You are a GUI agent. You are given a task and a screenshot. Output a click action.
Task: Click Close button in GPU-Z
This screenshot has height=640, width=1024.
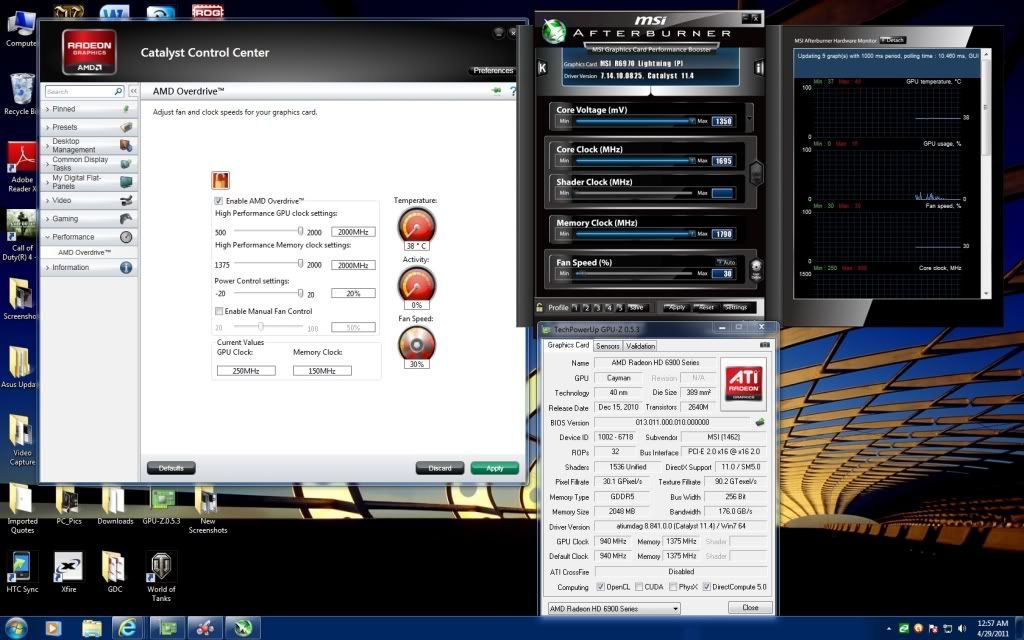click(x=750, y=607)
